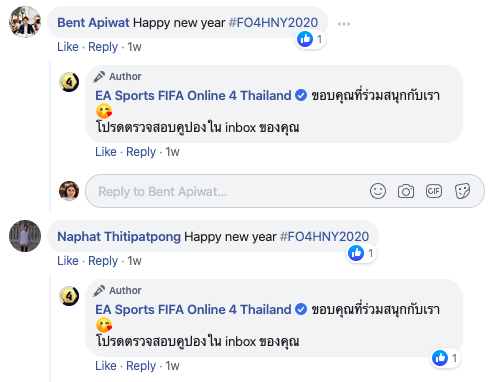View like reaction on the second author reply
The image size is (493, 382).
pos(446,358)
